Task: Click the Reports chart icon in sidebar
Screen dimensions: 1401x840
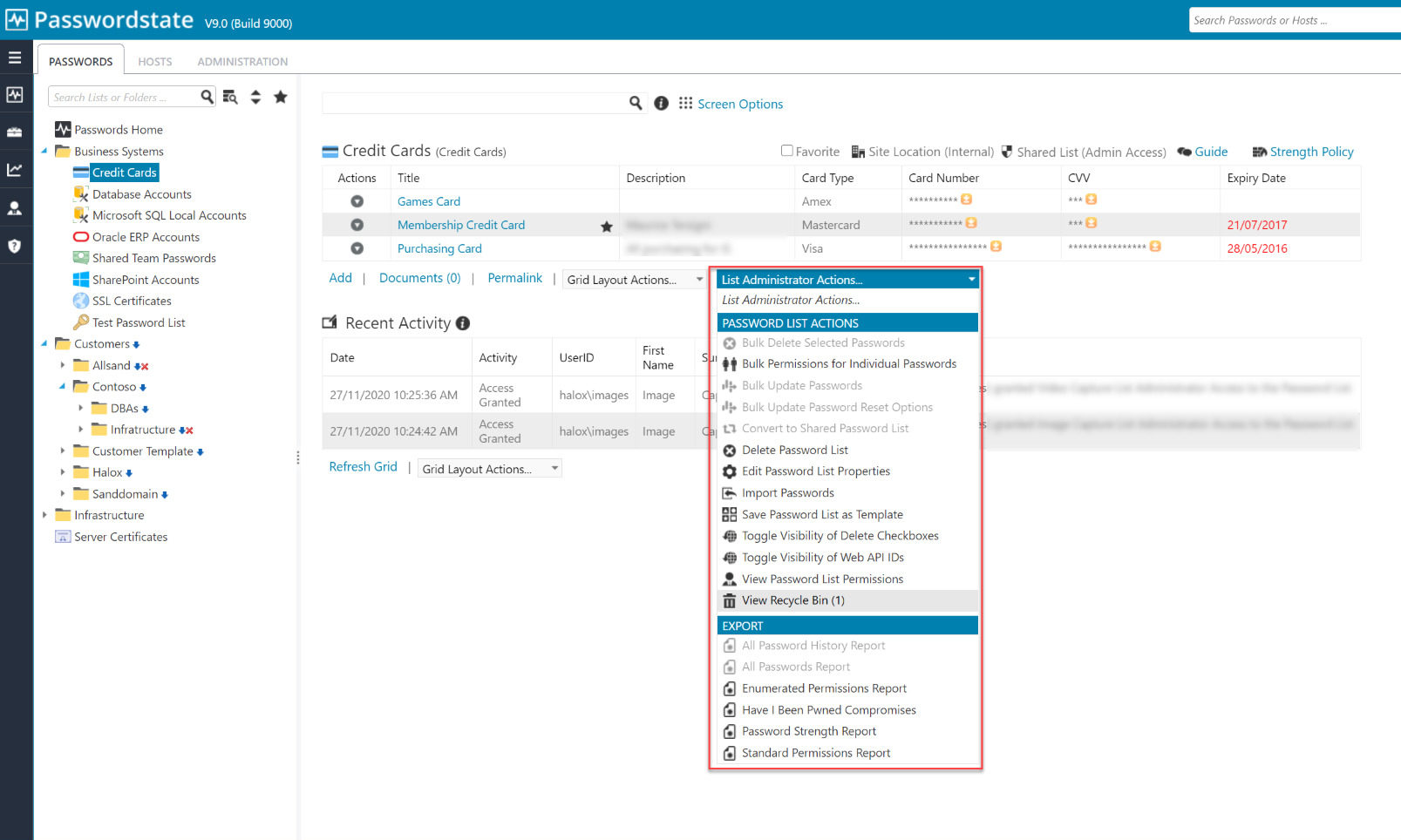Action: click(x=16, y=170)
